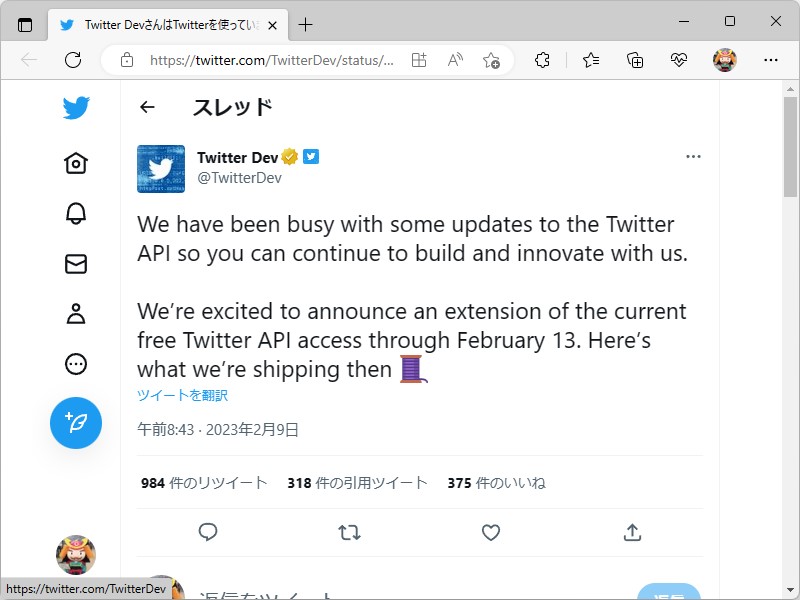The height and width of the screenshot is (600, 800).
Task: Share the tweet using the share icon
Action: [632, 532]
